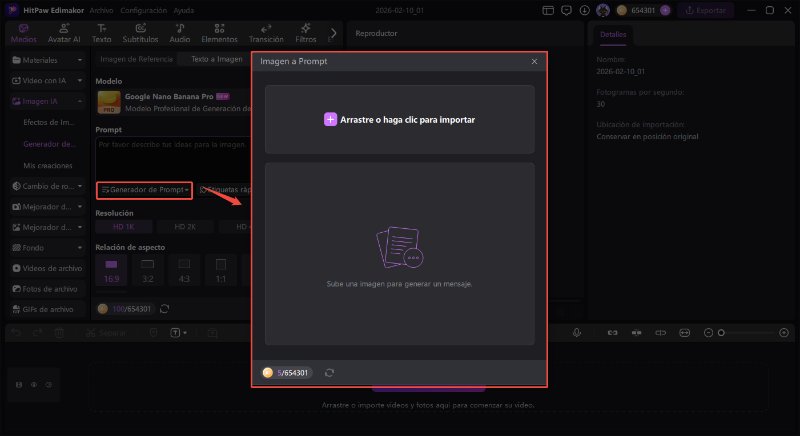This screenshot has height=436, width=800.
Task: Zoom out timeline with minus icon
Action: 708,332
